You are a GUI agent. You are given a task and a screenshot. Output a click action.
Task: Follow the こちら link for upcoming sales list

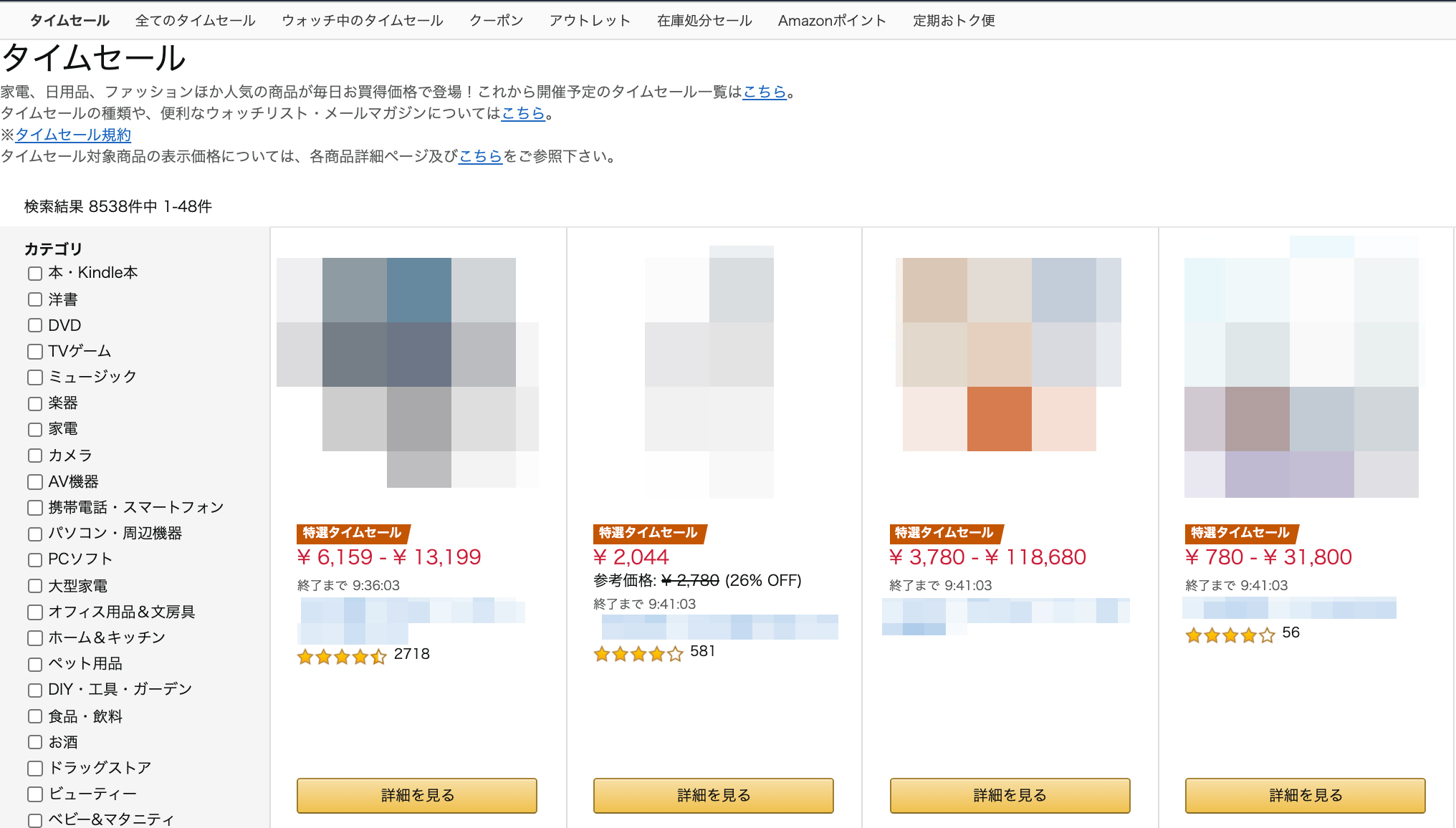pos(765,92)
